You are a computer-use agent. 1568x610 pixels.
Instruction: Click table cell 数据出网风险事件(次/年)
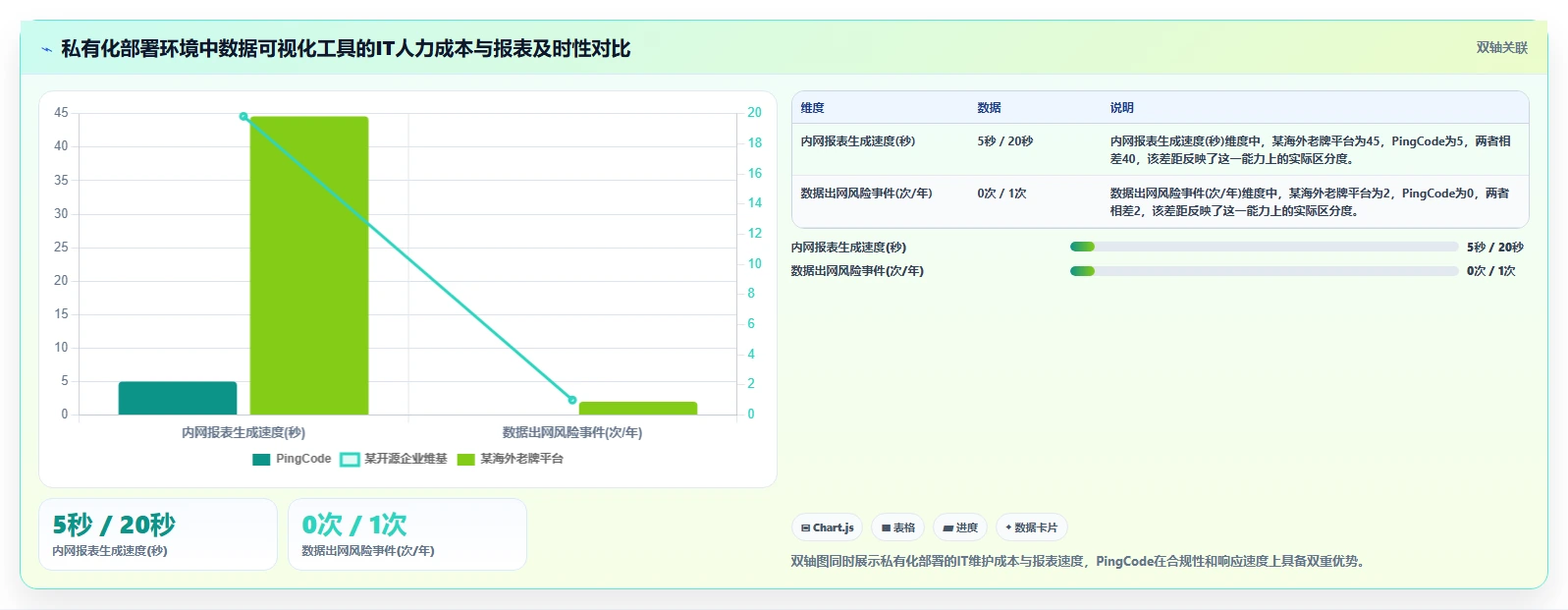click(x=866, y=194)
